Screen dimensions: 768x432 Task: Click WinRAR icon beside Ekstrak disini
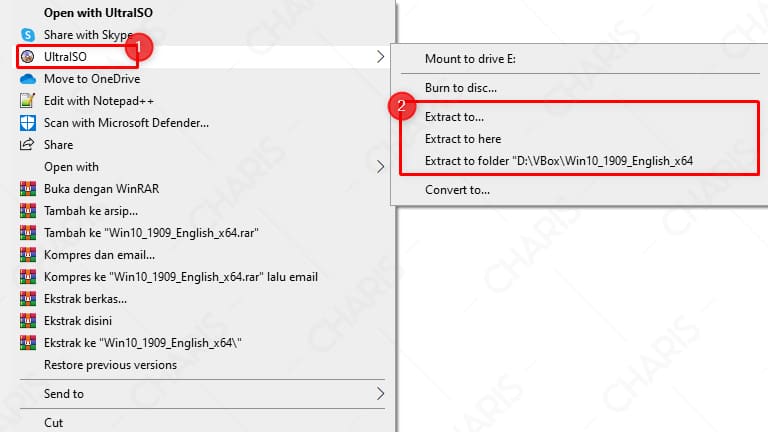point(28,321)
